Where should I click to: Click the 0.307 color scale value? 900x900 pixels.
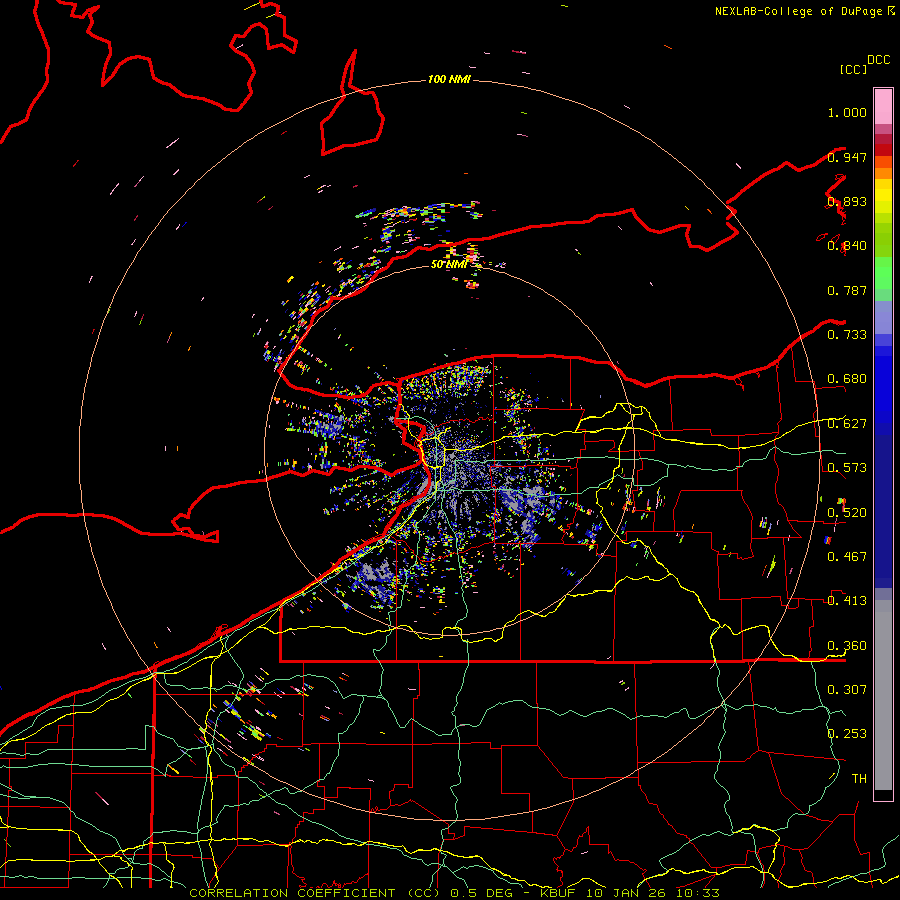[847, 689]
